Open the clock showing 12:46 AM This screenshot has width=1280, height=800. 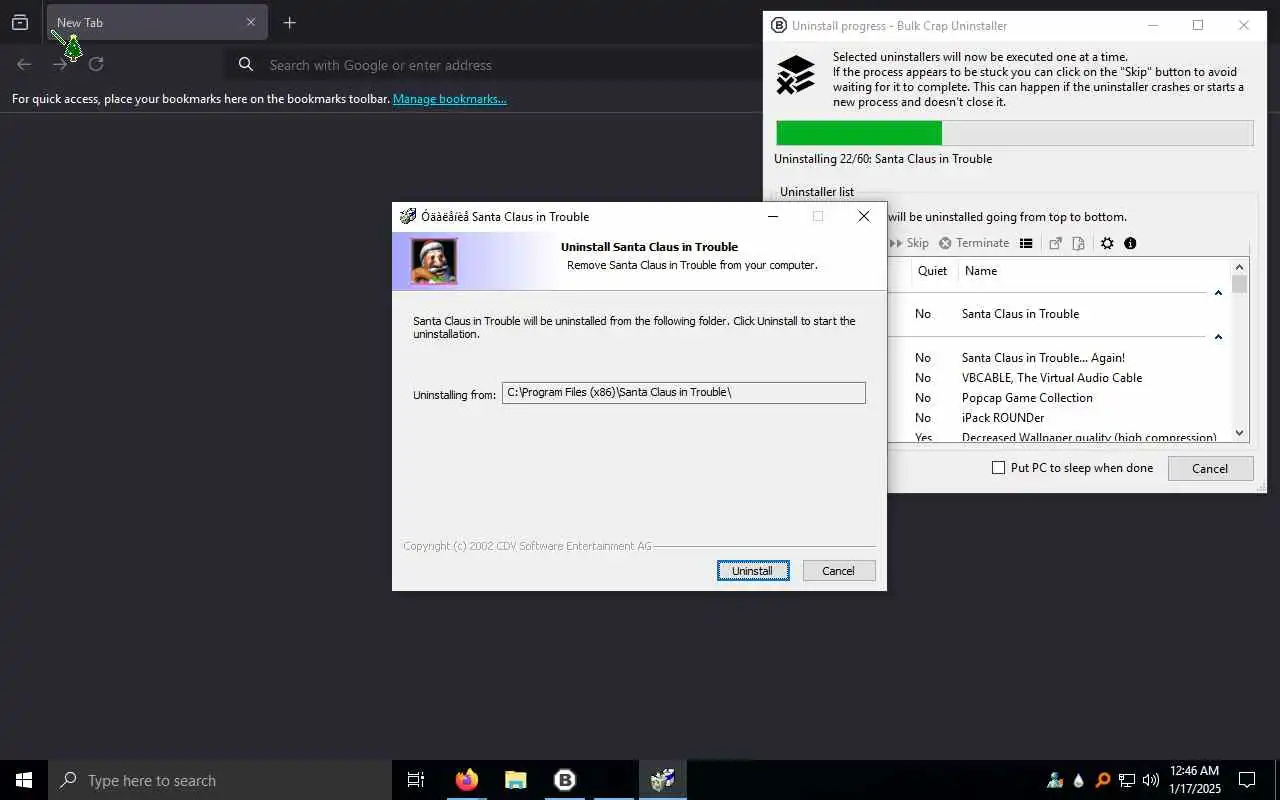coord(1194,780)
